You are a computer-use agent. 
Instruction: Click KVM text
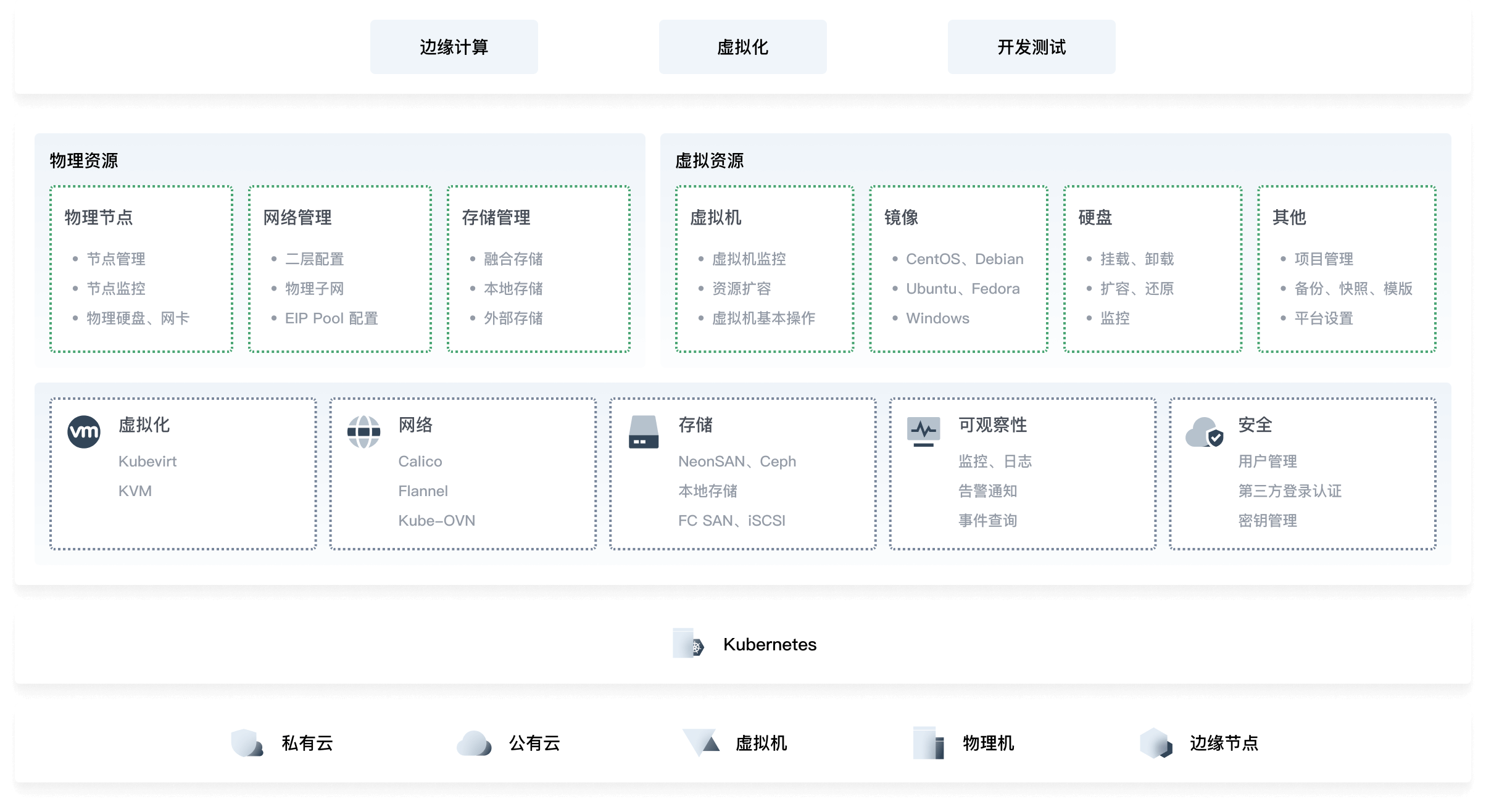coord(135,491)
